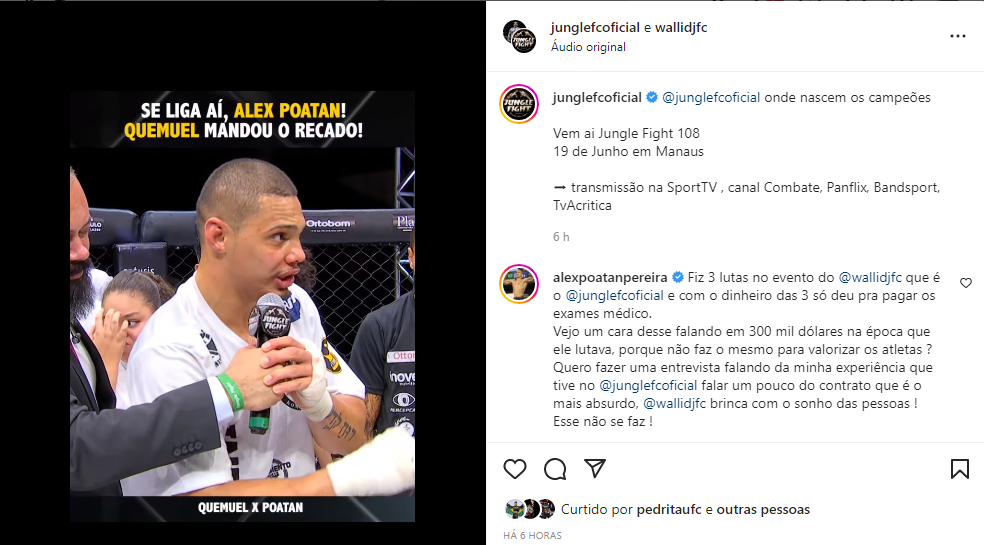
Task: Like the post with the heart icon
Action: pos(515,469)
